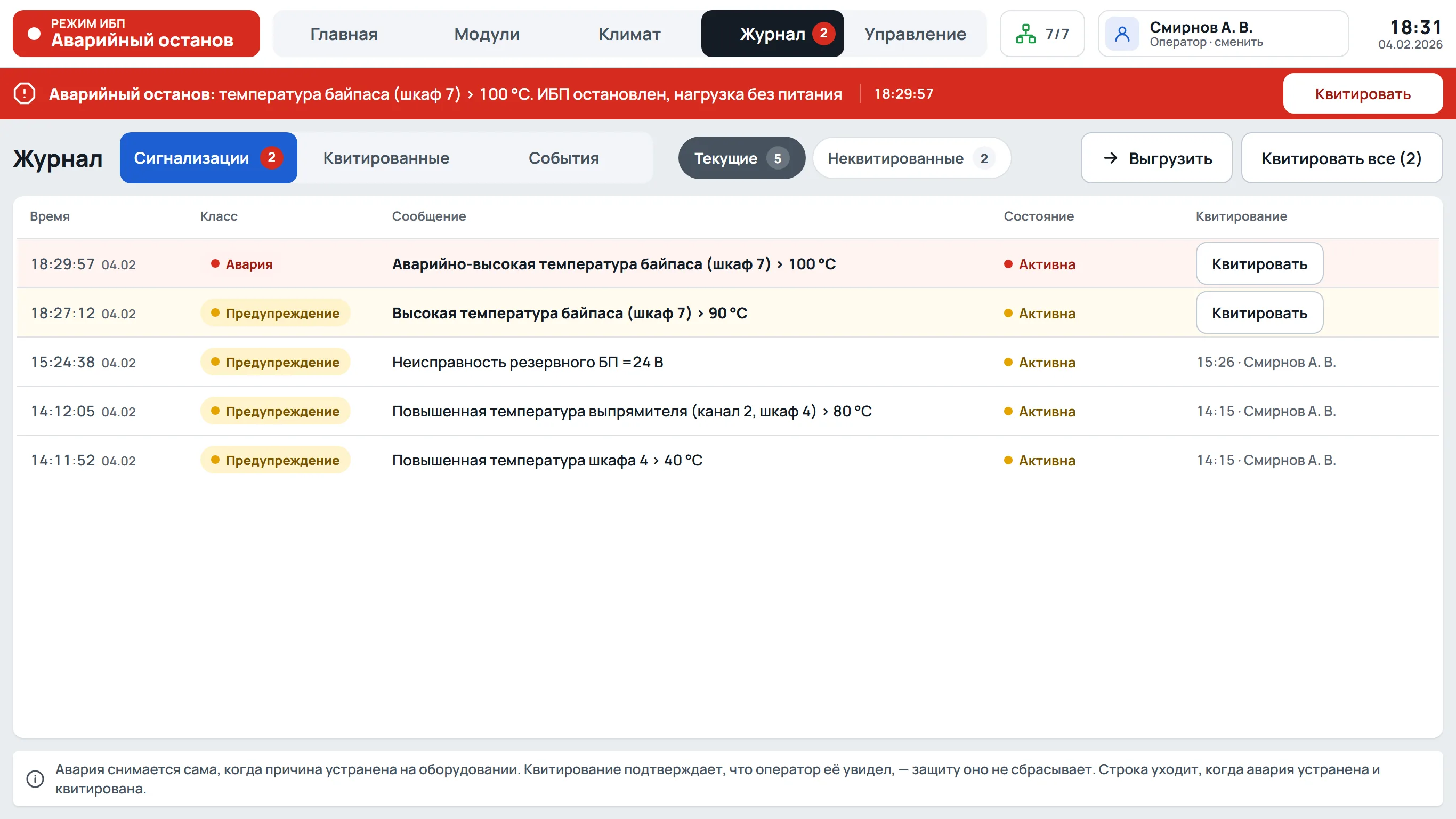1456x819 pixels.
Task: Click the red РЕЖИМ ИБП Аварийный останов indicator
Action: [x=136, y=34]
